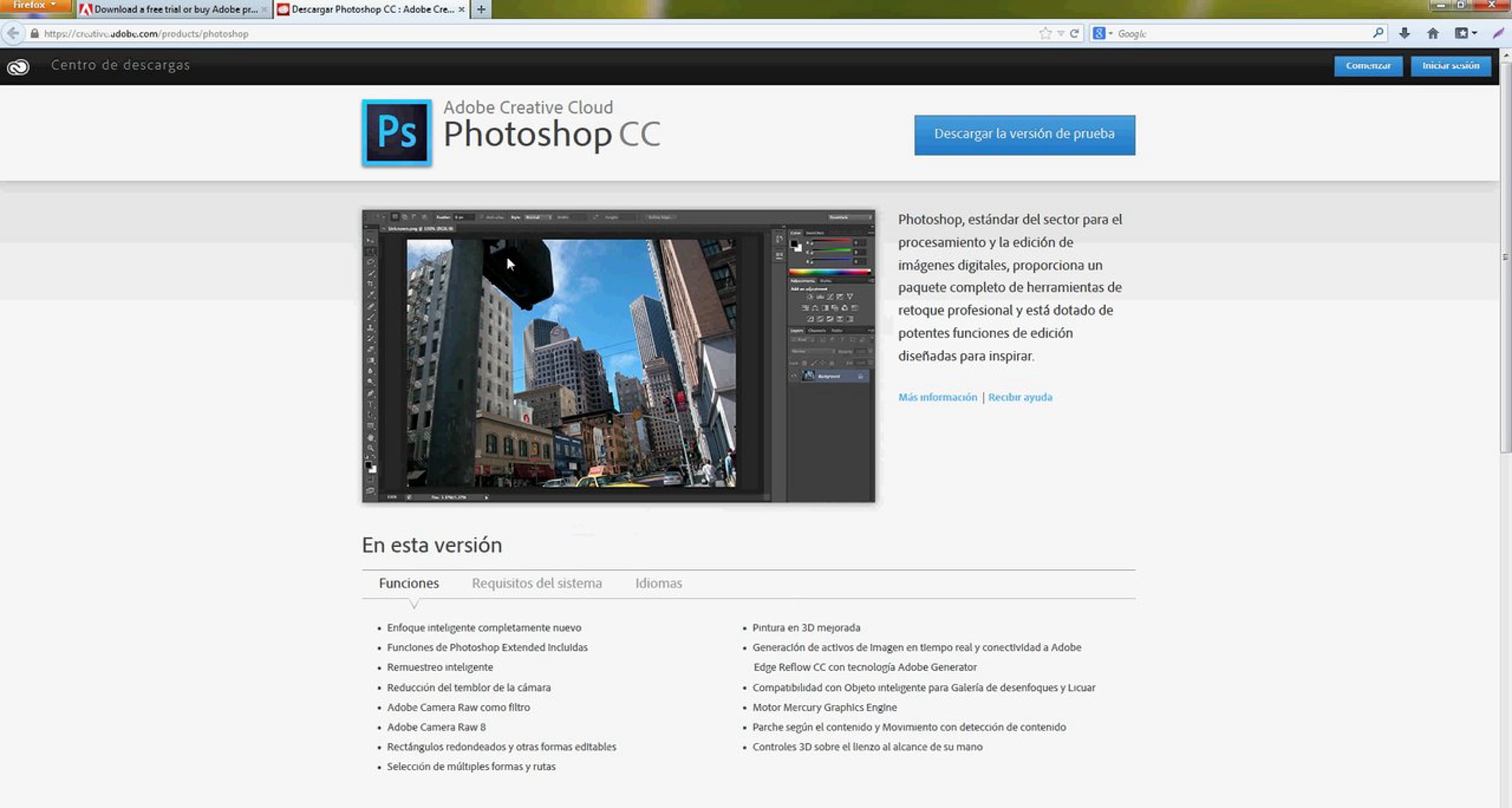Click the search magnifier in Google box
The width and height of the screenshot is (1512, 808).
click(1378, 33)
